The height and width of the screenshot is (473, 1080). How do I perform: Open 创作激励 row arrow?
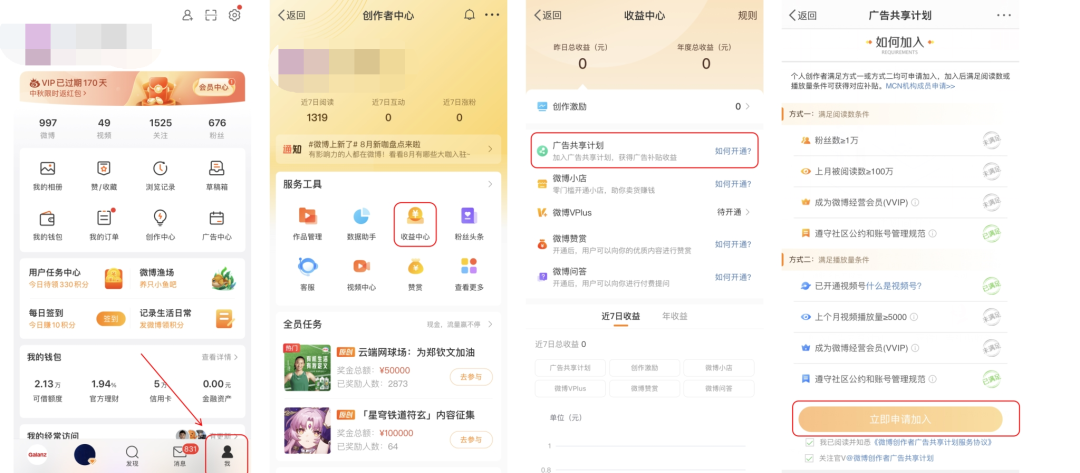click(x=747, y=107)
